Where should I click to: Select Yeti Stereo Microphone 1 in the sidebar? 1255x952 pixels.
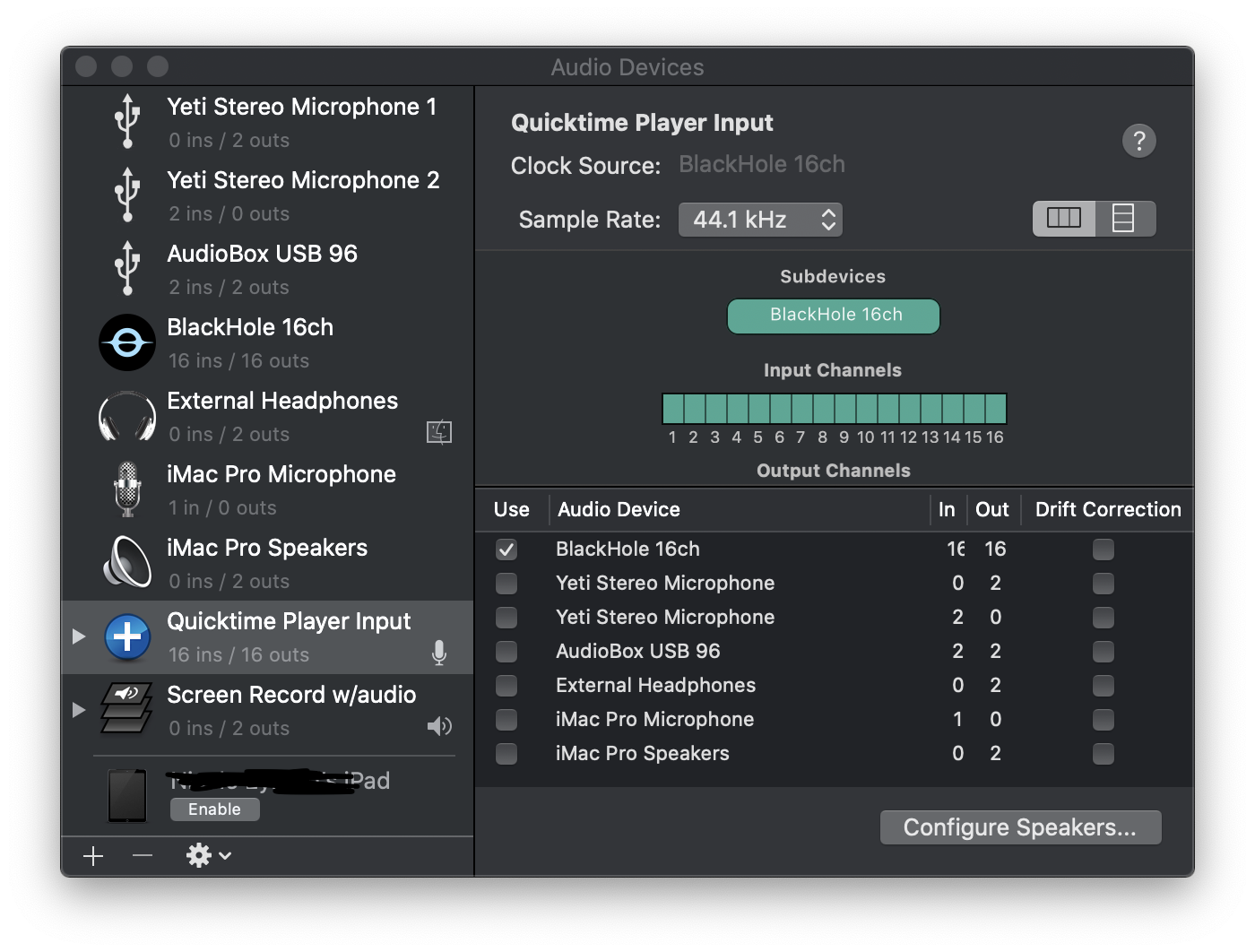267,122
